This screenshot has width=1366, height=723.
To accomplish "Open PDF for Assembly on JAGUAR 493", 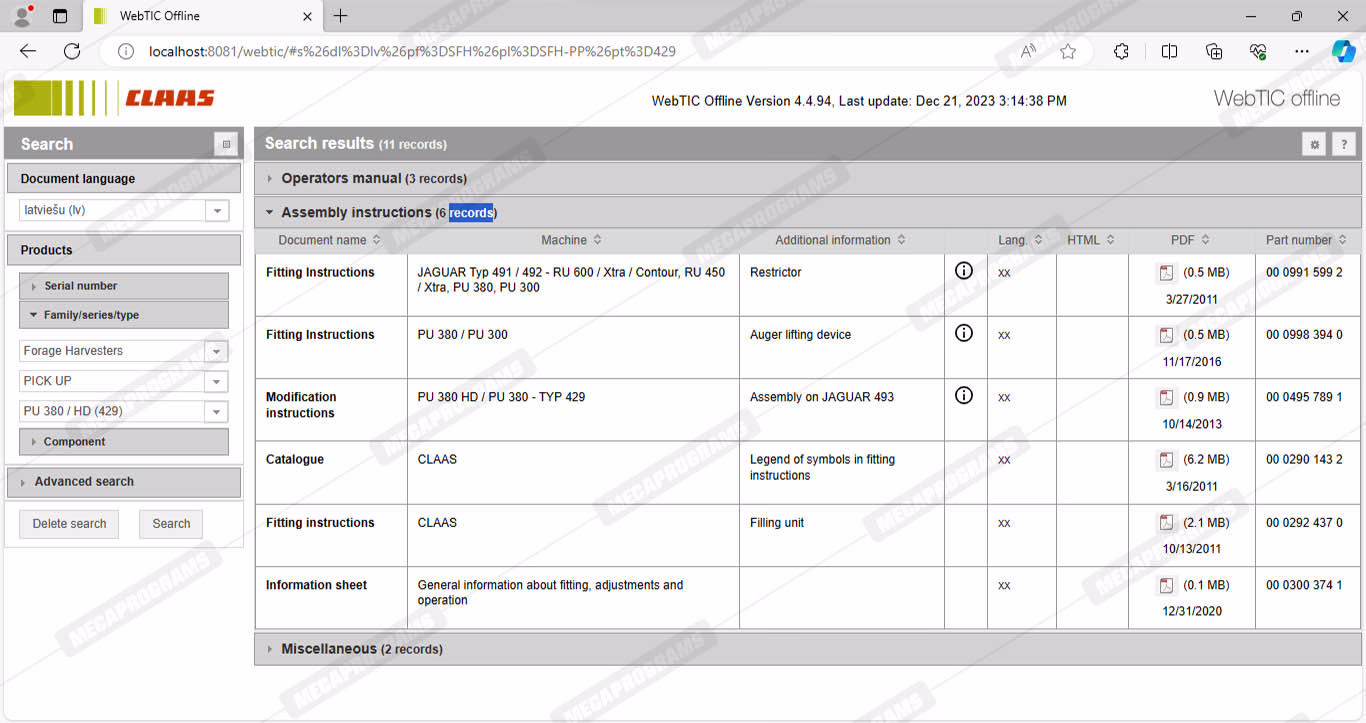I will click(x=1166, y=398).
